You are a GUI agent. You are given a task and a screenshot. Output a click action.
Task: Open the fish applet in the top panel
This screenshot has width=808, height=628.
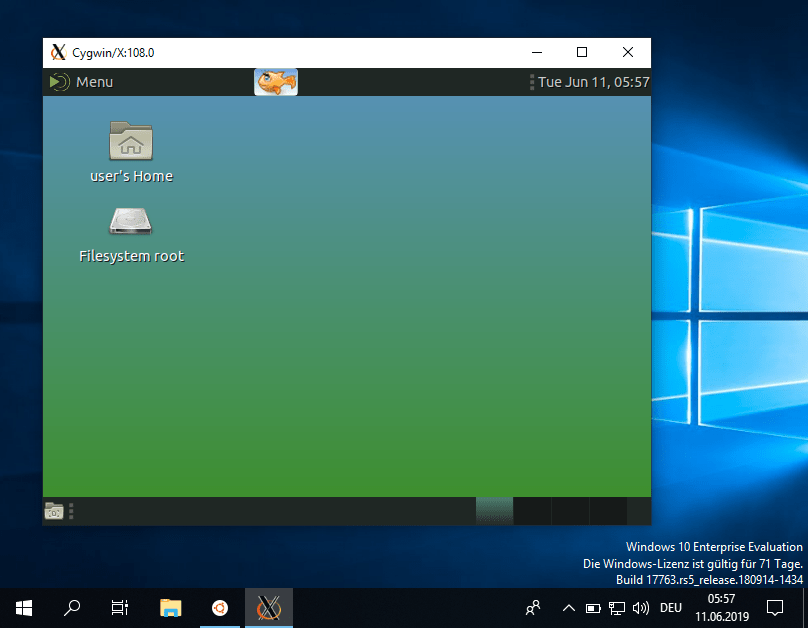click(x=275, y=81)
